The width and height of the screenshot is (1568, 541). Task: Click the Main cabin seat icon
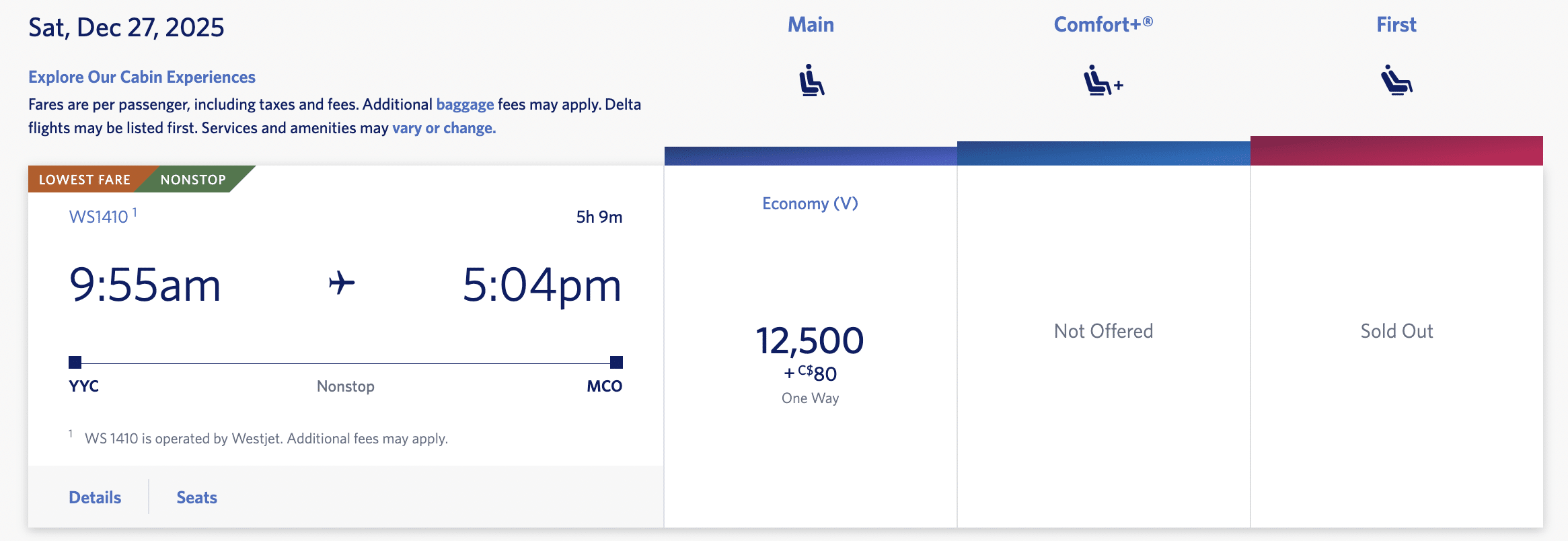[811, 81]
